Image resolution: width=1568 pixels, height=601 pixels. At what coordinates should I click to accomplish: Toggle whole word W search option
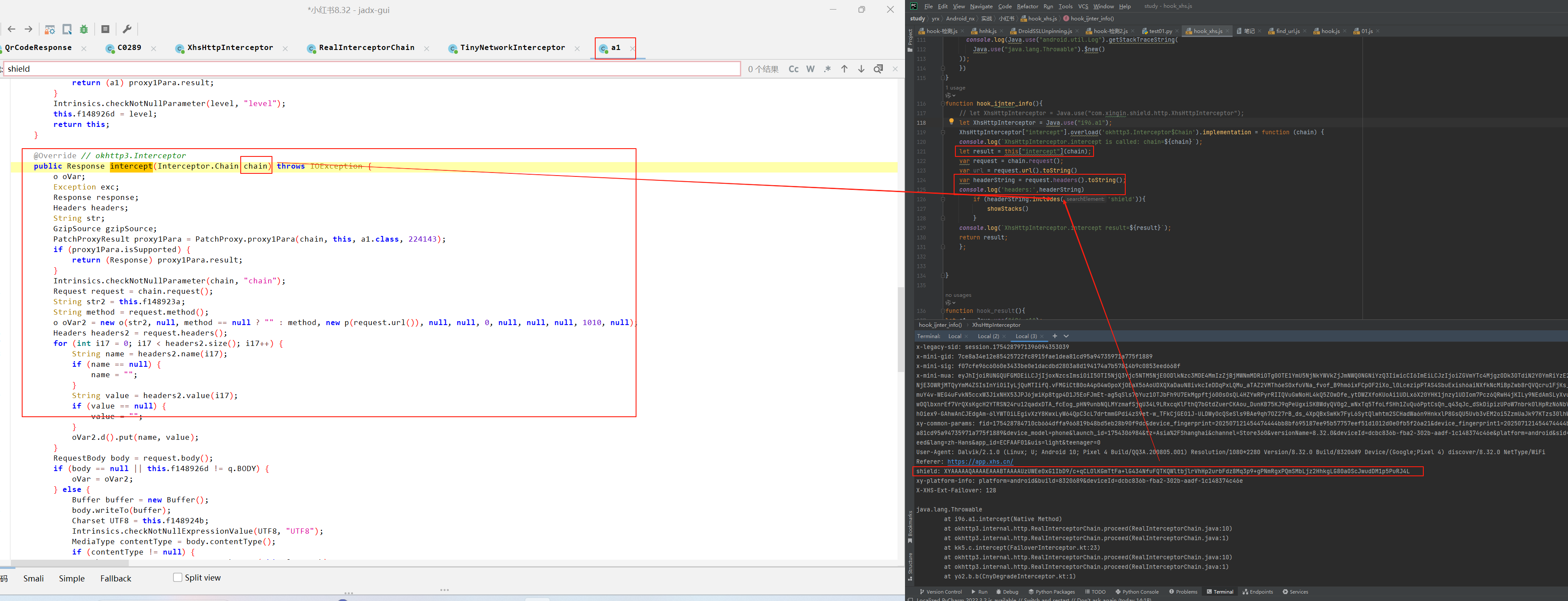pyautogui.click(x=810, y=69)
